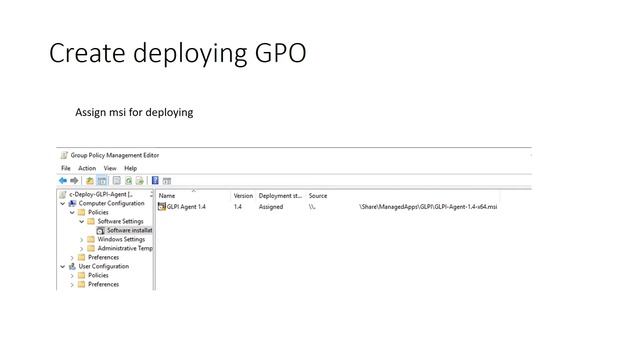Click the User Configuration node icon
Image resolution: width=640 pixels, height=360 pixels.
[x=72, y=266]
